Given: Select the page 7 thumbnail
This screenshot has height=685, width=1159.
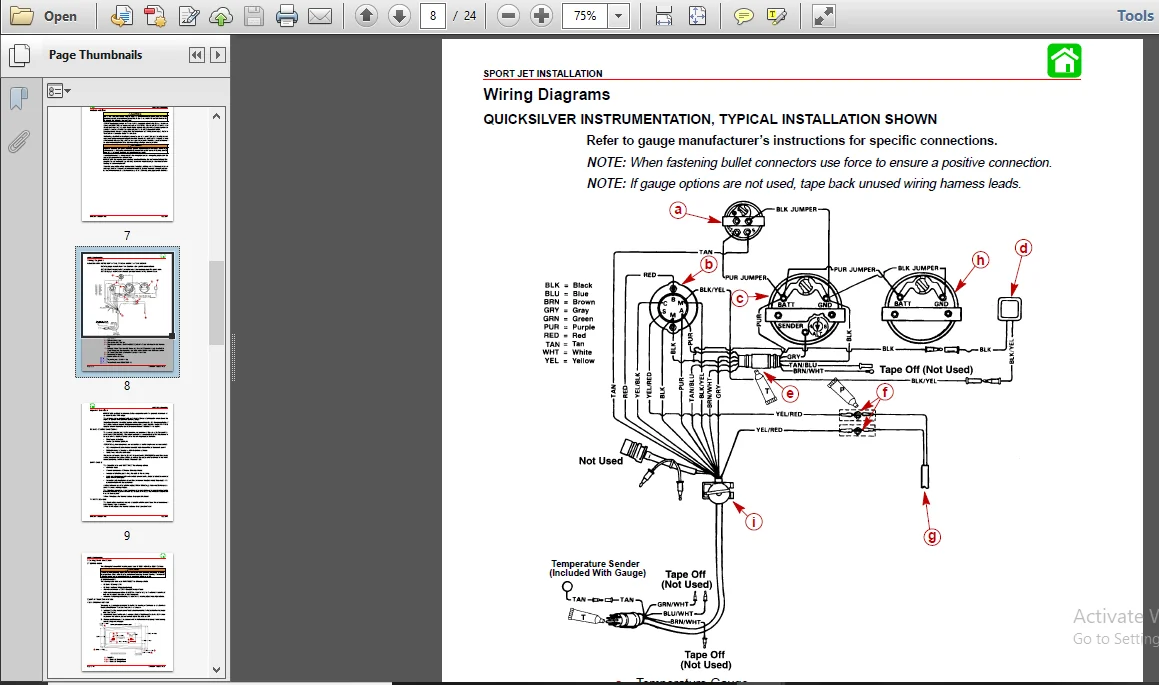Looking at the screenshot, I should point(127,163).
